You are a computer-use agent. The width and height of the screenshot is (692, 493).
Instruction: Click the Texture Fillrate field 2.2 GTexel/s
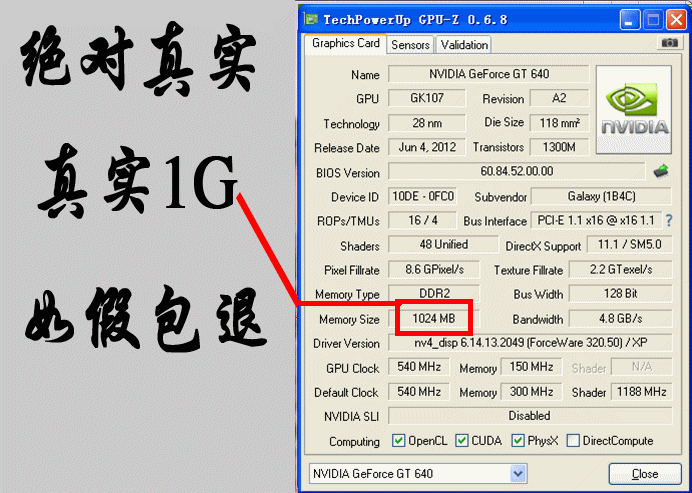click(621, 270)
